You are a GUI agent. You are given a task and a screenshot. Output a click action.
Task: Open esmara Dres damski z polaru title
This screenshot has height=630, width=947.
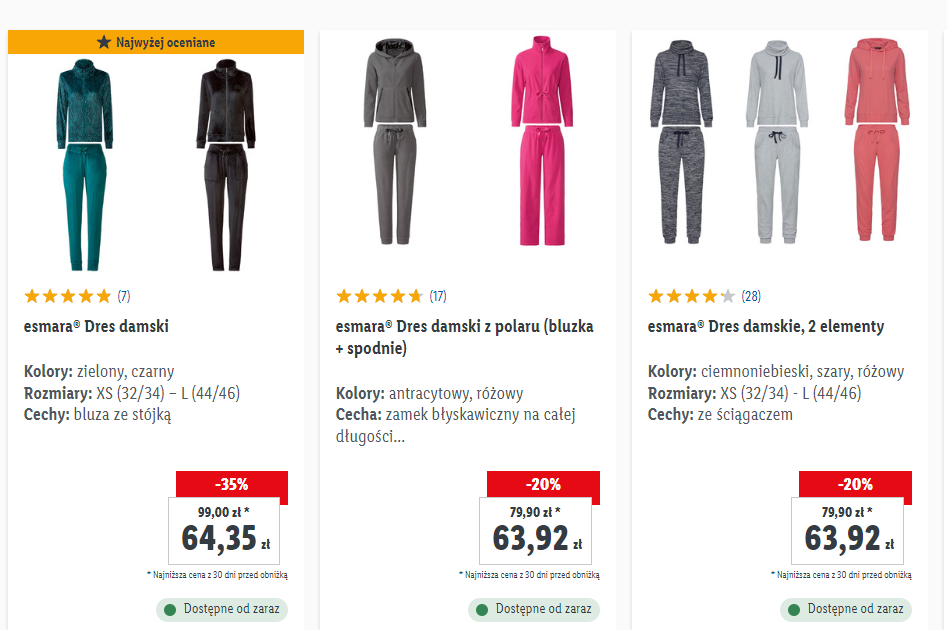pos(464,337)
